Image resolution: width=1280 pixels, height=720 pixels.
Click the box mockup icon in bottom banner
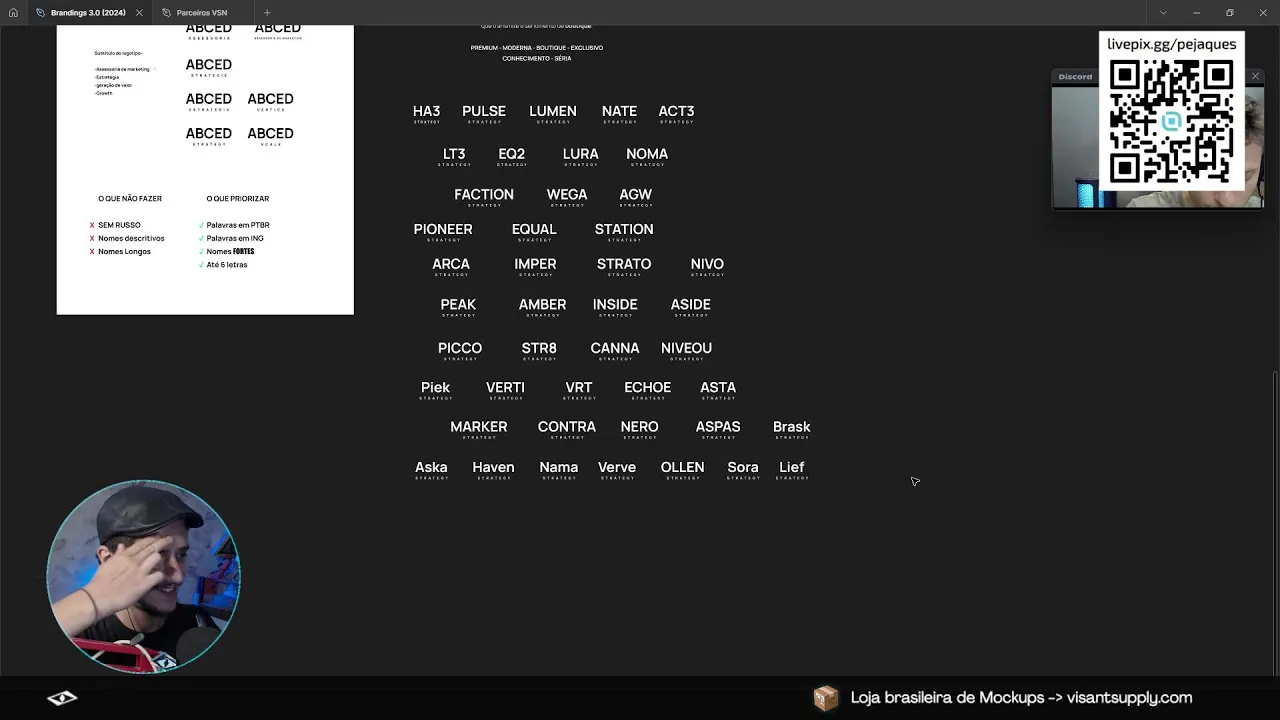click(825, 698)
